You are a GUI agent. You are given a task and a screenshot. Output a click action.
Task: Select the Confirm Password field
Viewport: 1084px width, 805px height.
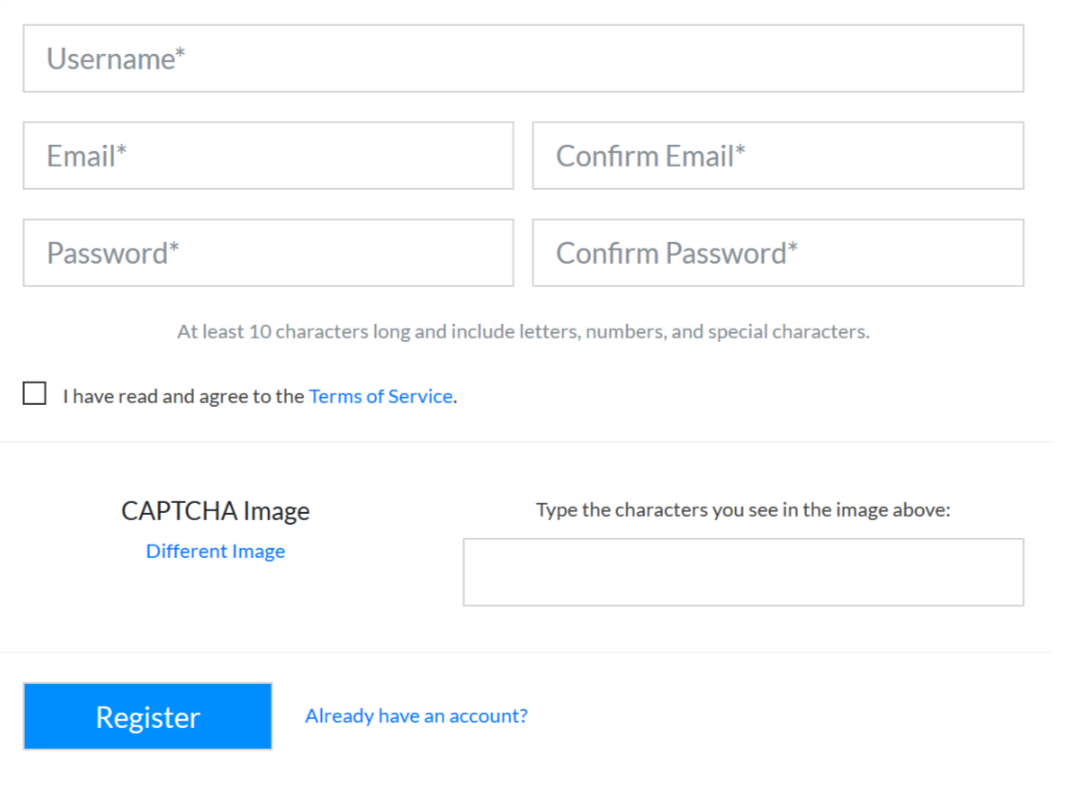tap(778, 253)
